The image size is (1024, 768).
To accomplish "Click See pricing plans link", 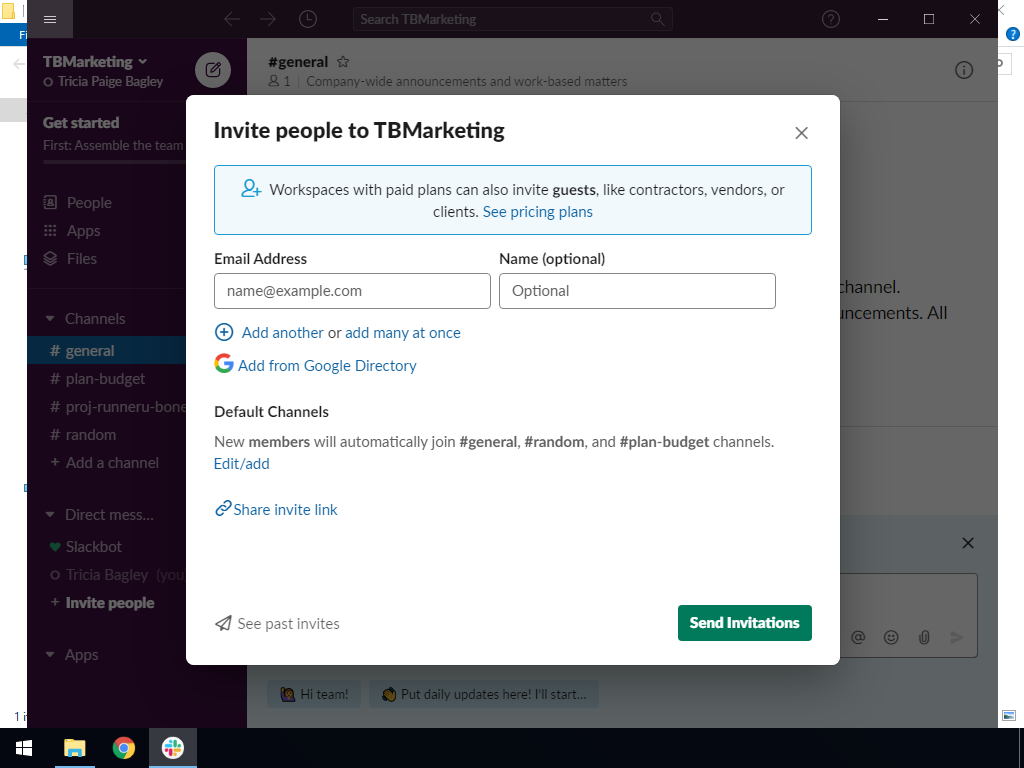I will coord(537,212).
